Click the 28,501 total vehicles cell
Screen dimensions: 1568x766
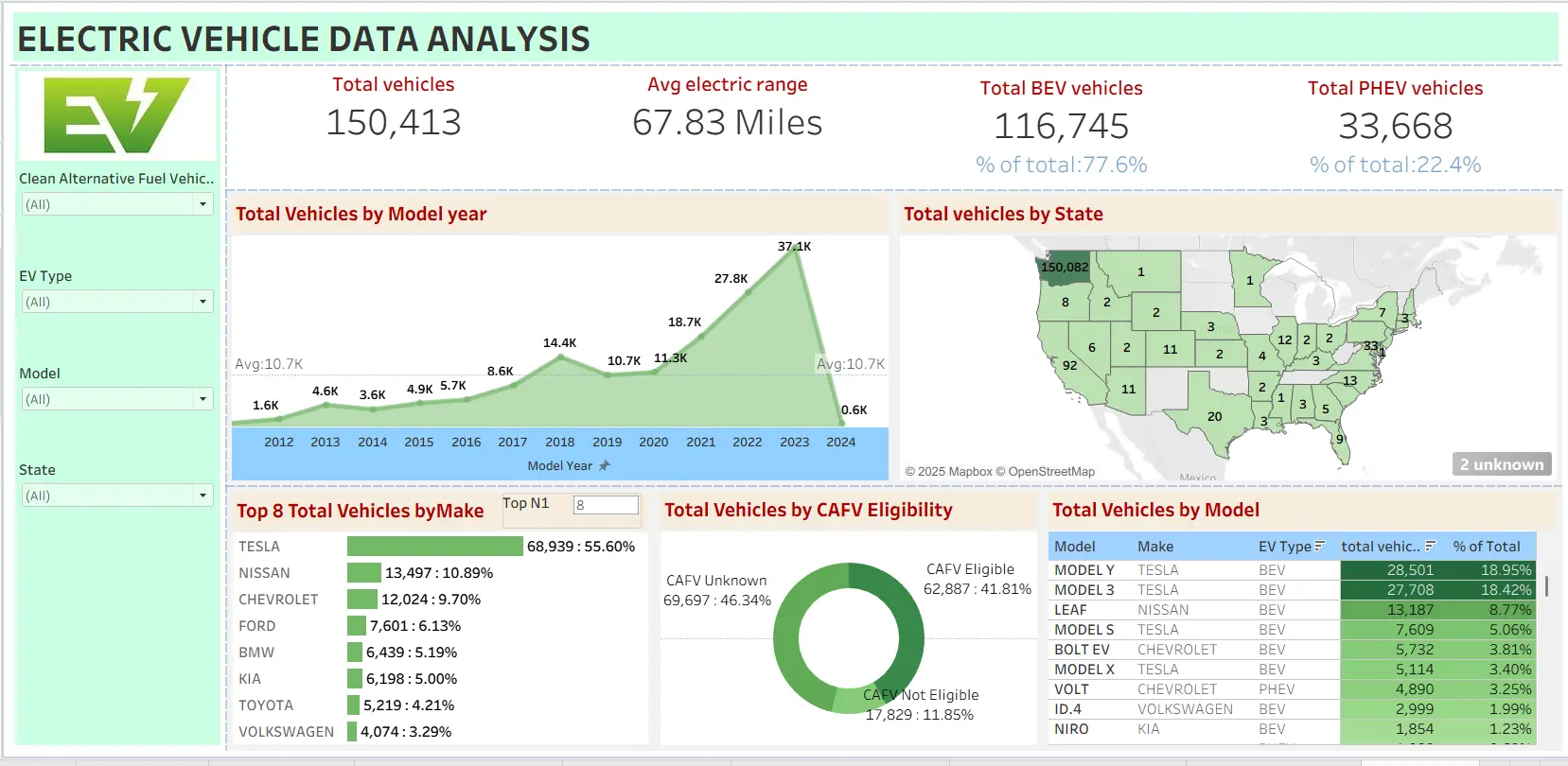(1410, 570)
